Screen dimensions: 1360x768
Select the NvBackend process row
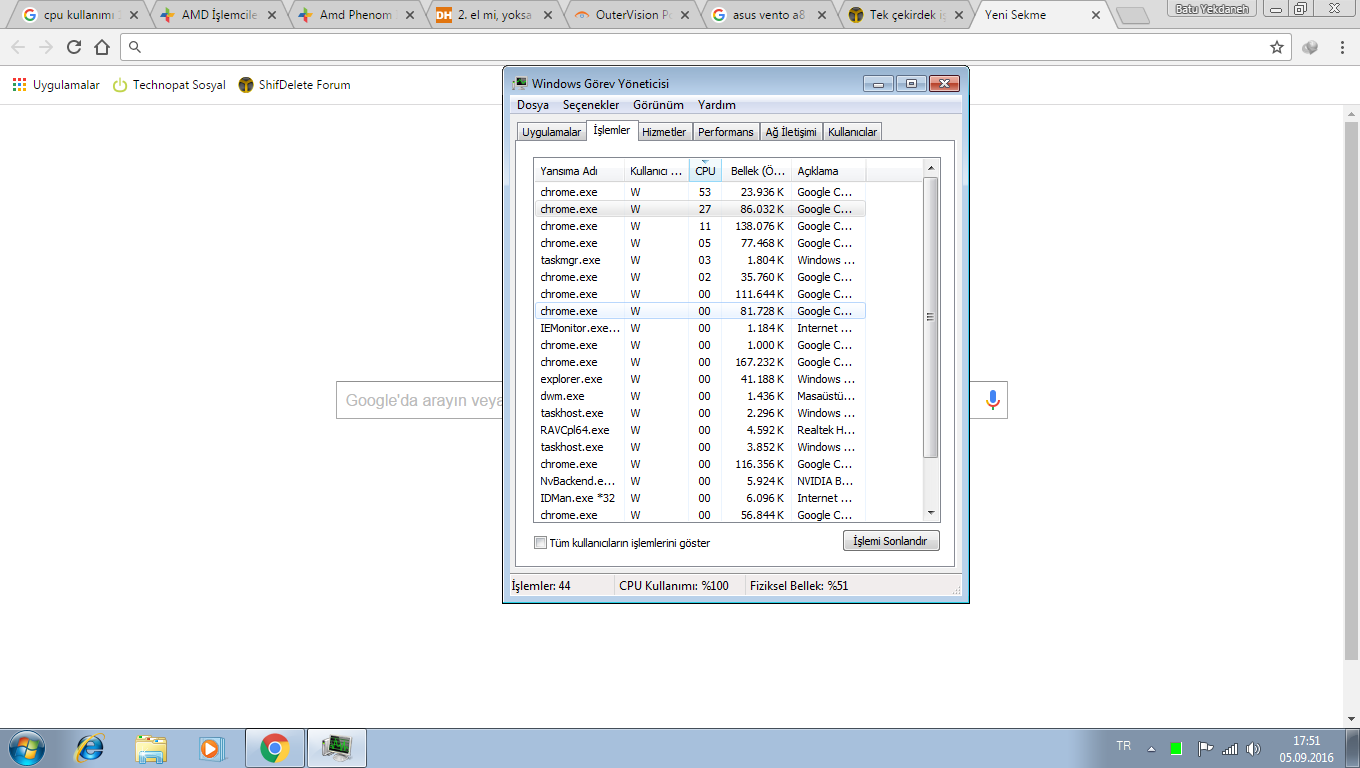click(700, 481)
